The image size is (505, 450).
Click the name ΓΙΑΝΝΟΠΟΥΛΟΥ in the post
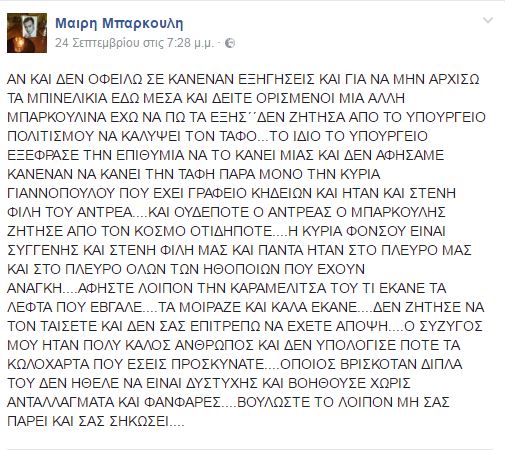[x=62, y=193]
